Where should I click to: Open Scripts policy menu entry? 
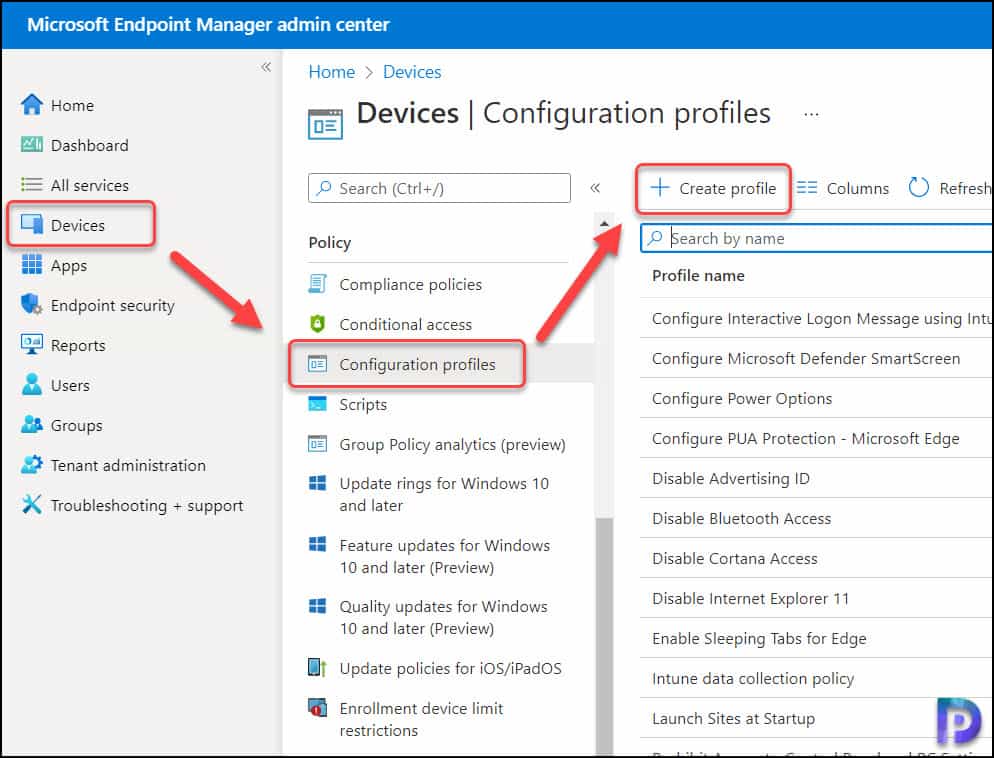[x=363, y=404]
